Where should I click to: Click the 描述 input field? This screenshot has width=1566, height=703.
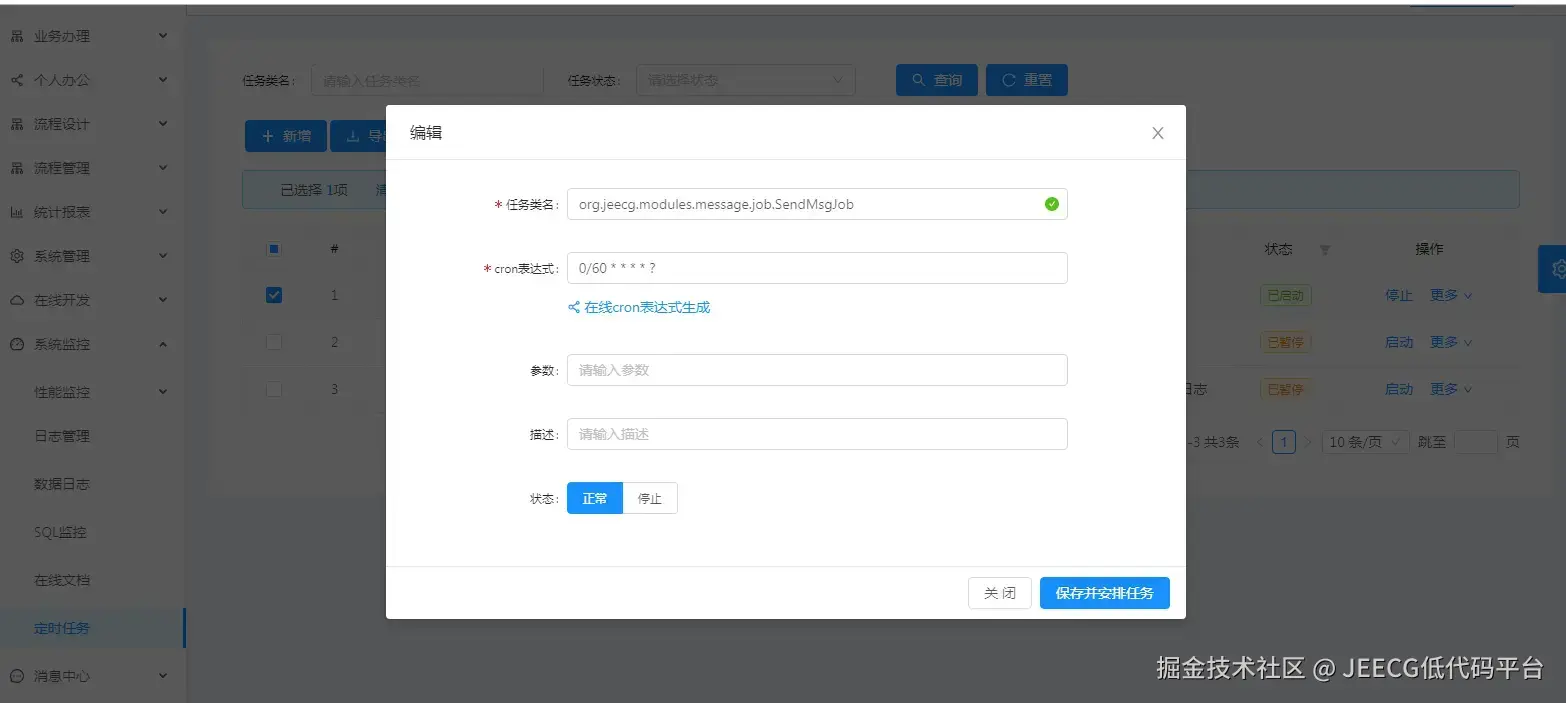817,434
